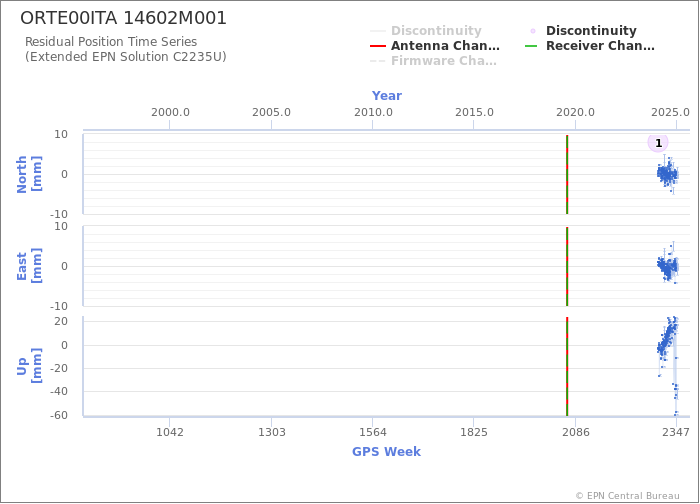This screenshot has width=700, height=504.
Task: Click the GPS week 1825 tick label
Action: pos(474,432)
